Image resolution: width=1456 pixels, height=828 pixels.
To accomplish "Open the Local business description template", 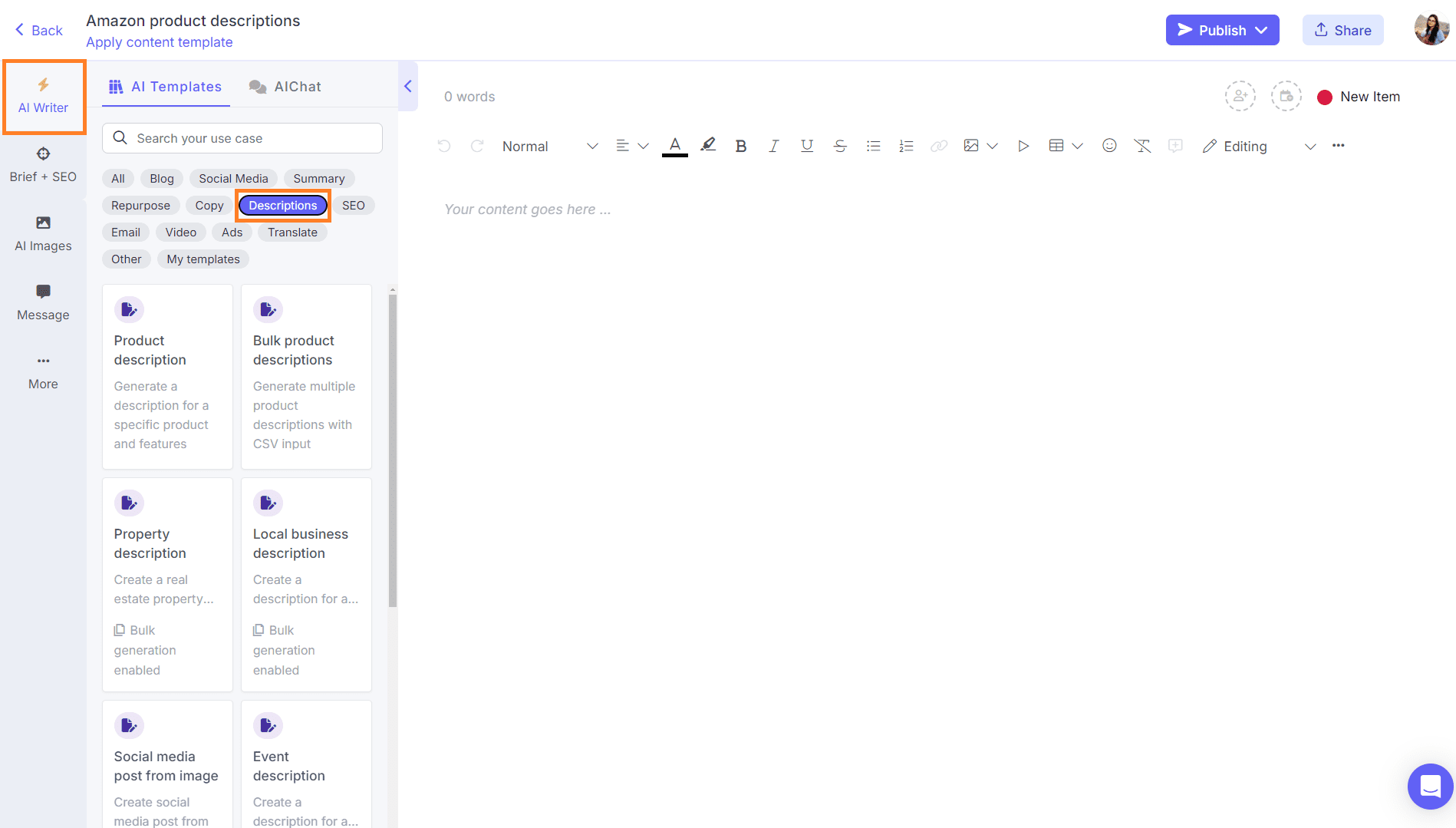I will [306, 585].
